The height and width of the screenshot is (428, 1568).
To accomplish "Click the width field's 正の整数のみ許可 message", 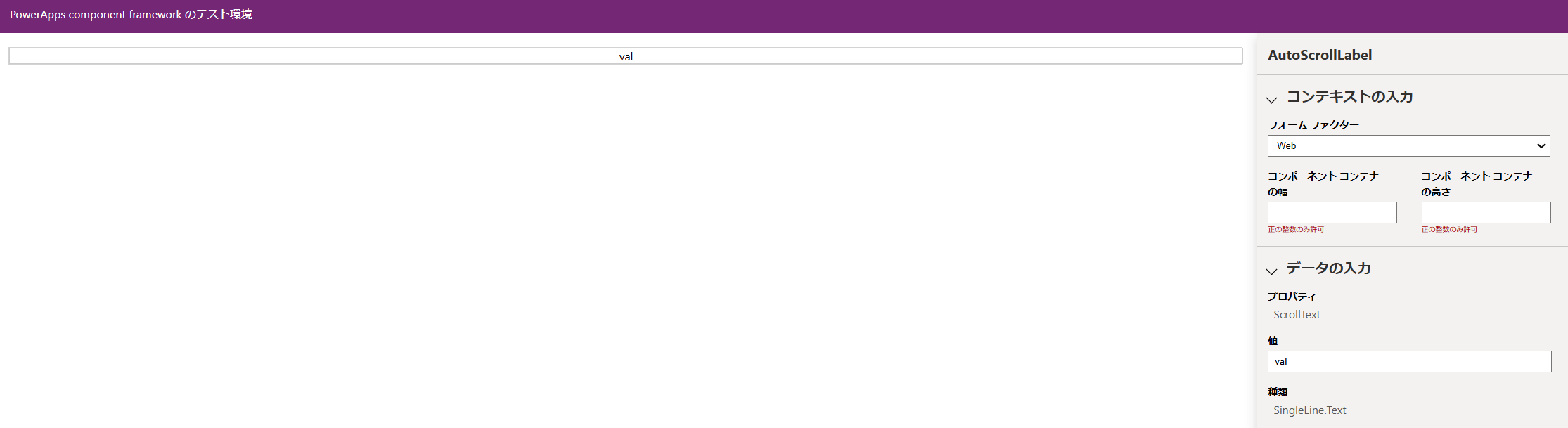I will tap(1296, 229).
